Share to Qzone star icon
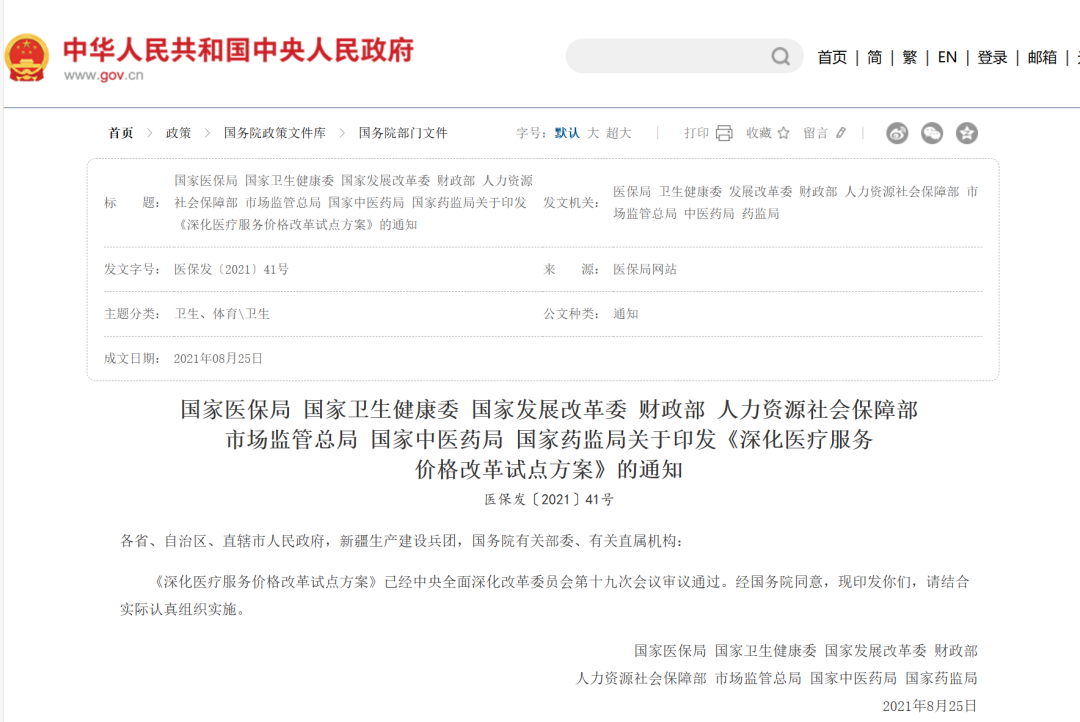Image resolution: width=1080 pixels, height=722 pixels. (x=966, y=133)
